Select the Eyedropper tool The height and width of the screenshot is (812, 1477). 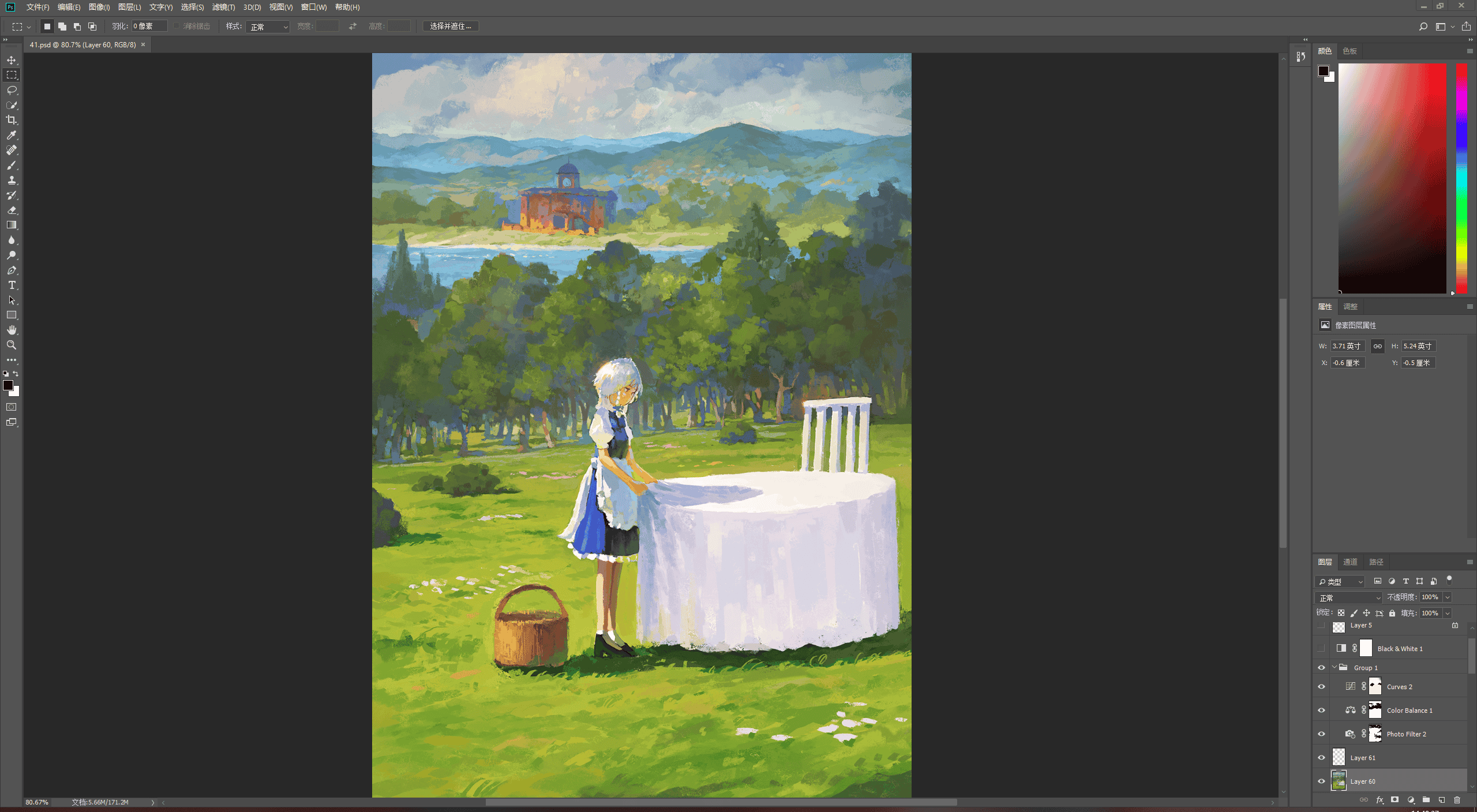tap(12, 135)
